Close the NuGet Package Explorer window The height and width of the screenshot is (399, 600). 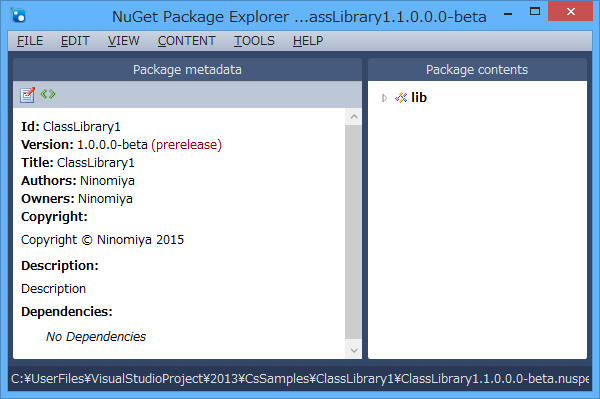pos(571,11)
